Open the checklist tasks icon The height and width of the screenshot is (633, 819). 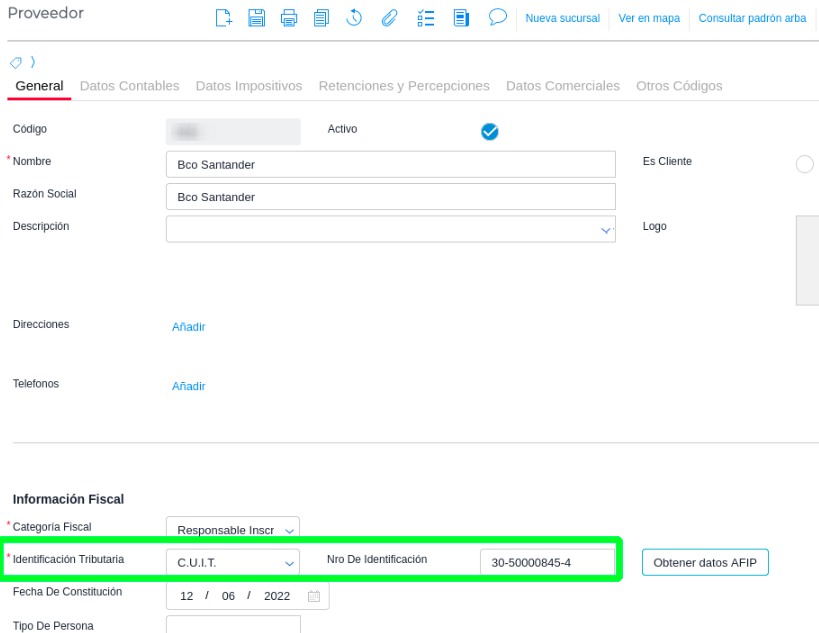(x=425, y=18)
